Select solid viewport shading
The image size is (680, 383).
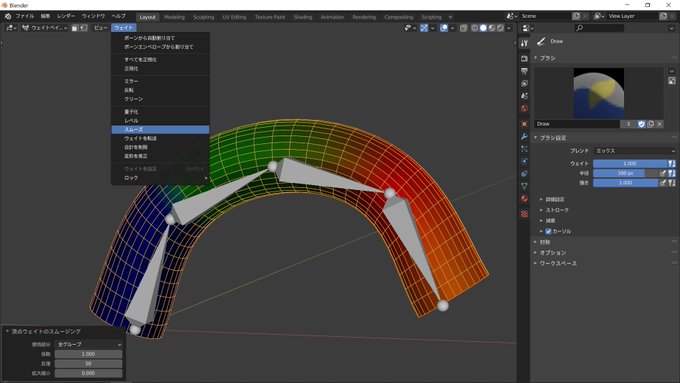(x=483, y=28)
